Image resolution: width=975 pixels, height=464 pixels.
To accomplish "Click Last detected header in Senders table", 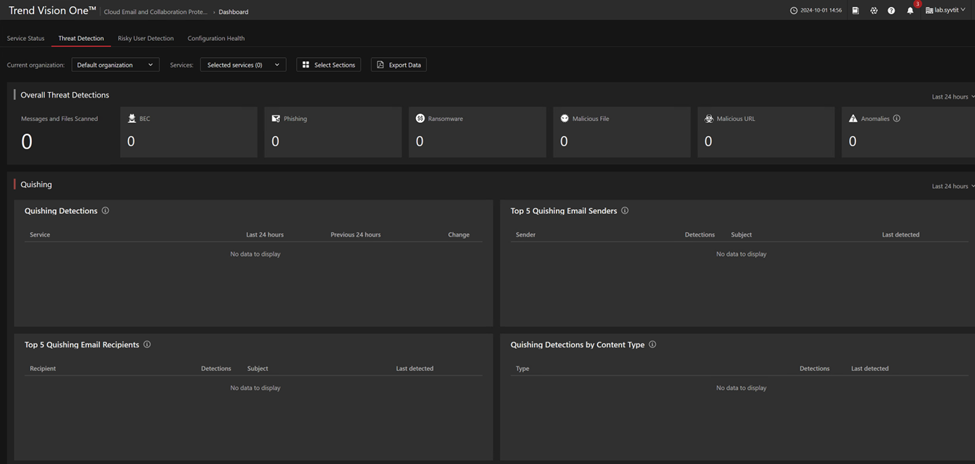I will 900,234.
